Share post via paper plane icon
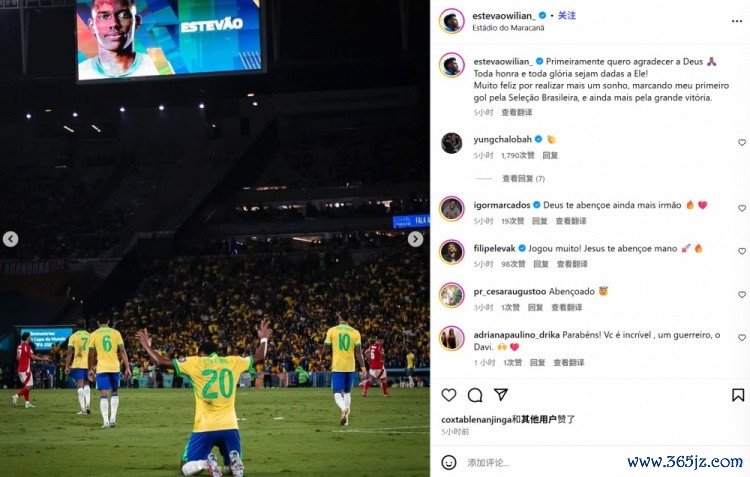 [501, 395]
